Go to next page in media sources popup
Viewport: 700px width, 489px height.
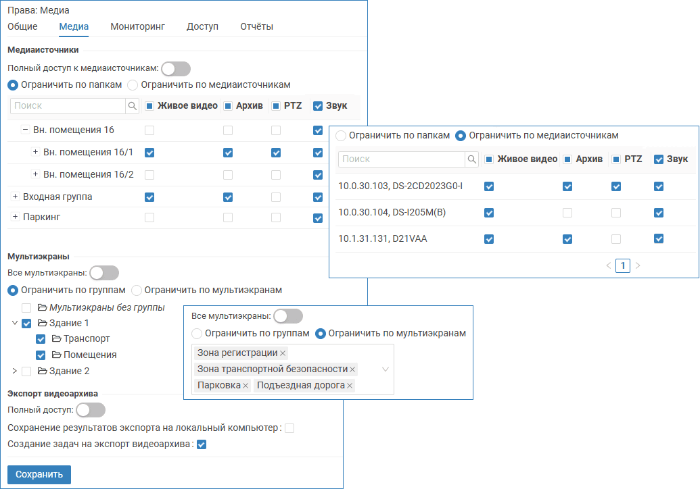pyautogui.click(x=638, y=266)
